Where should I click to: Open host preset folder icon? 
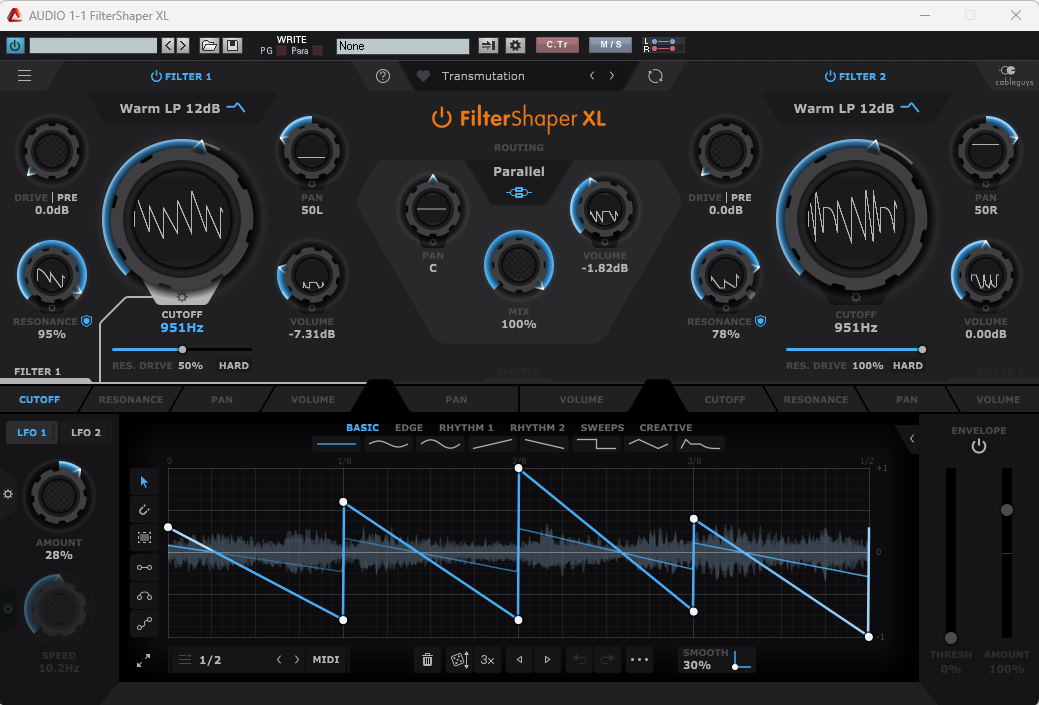[209, 46]
